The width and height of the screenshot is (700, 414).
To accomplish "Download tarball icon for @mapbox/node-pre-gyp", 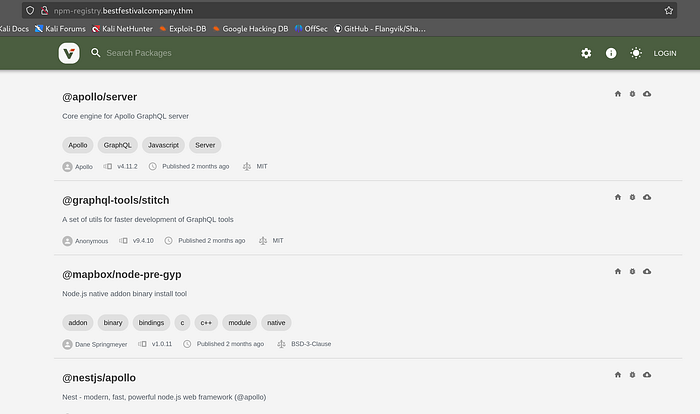I will [x=647, y=271].
